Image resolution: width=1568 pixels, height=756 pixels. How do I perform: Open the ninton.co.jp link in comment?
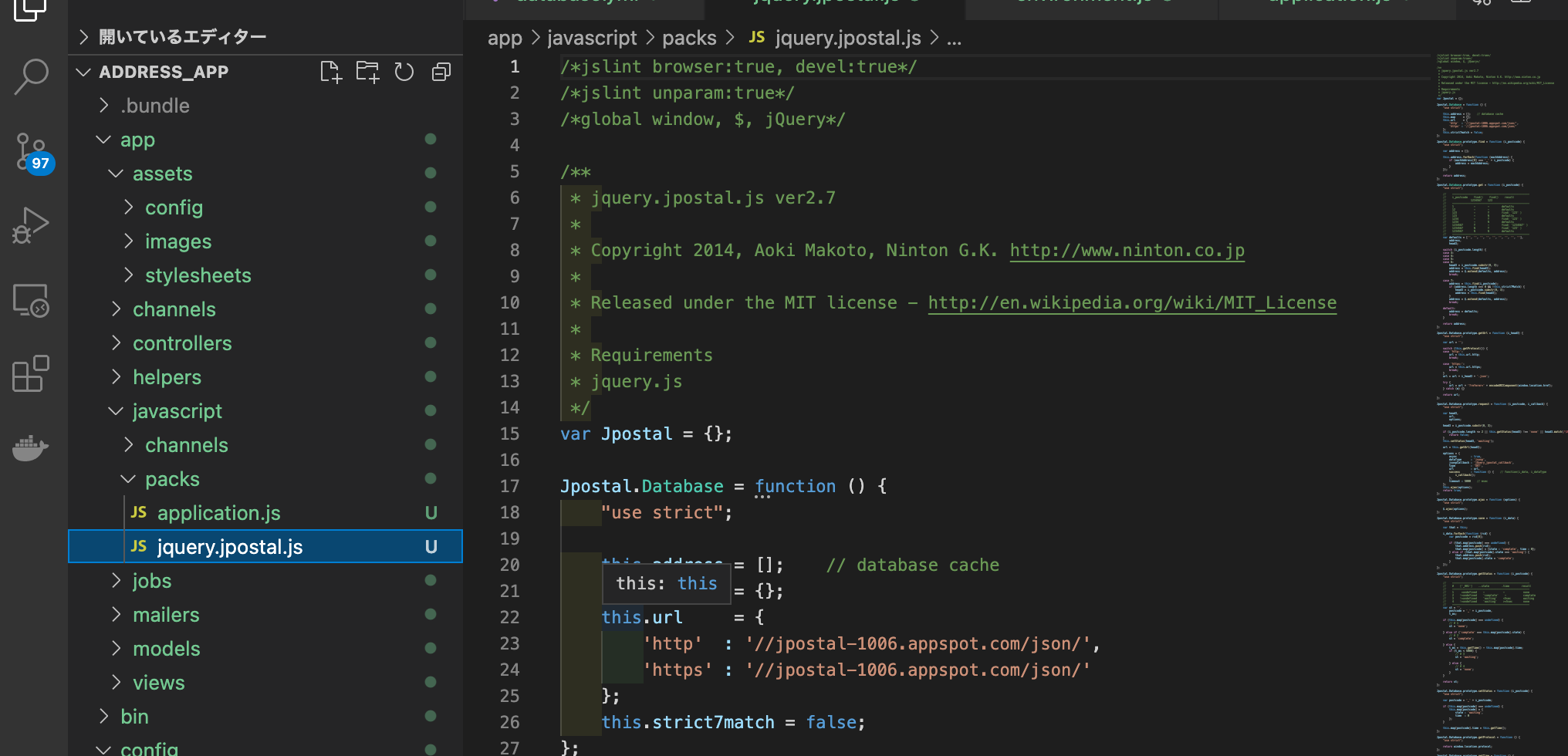coord(1127,251)
